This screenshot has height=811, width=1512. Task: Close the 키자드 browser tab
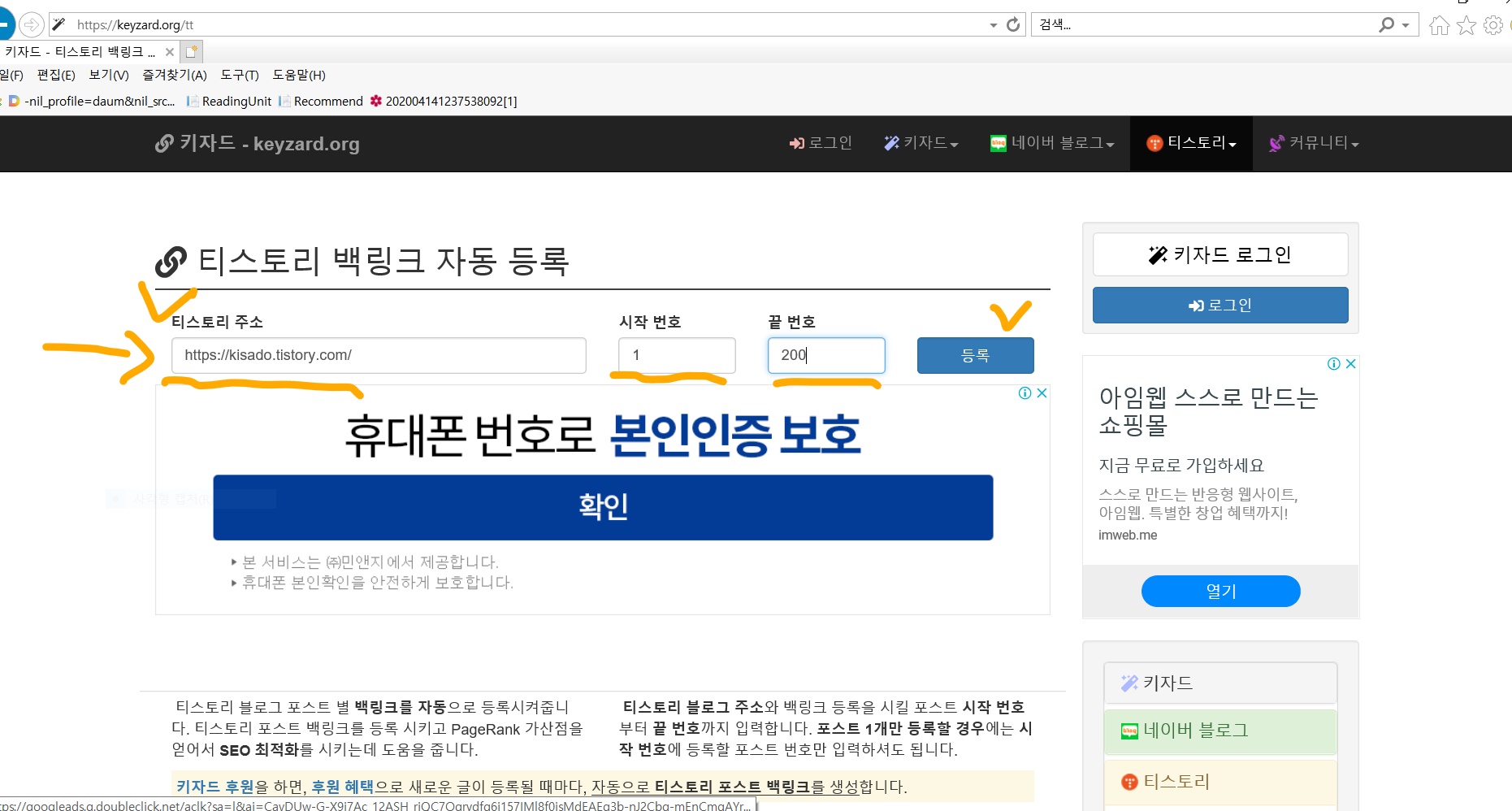pos(170,52)
